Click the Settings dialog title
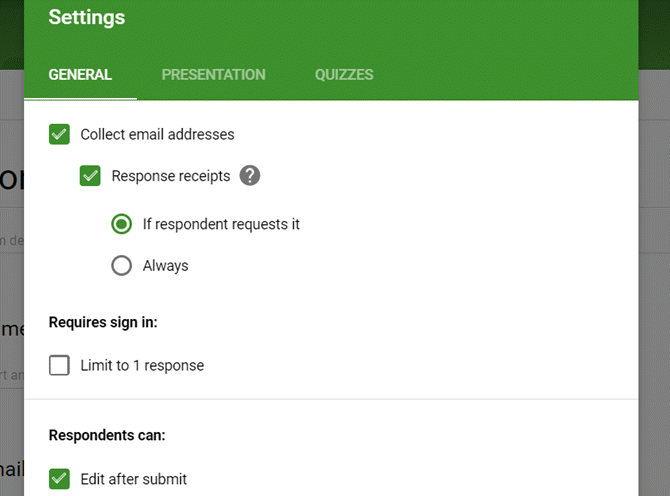Viewport: 670px width, 496px height. pos(87,18)
